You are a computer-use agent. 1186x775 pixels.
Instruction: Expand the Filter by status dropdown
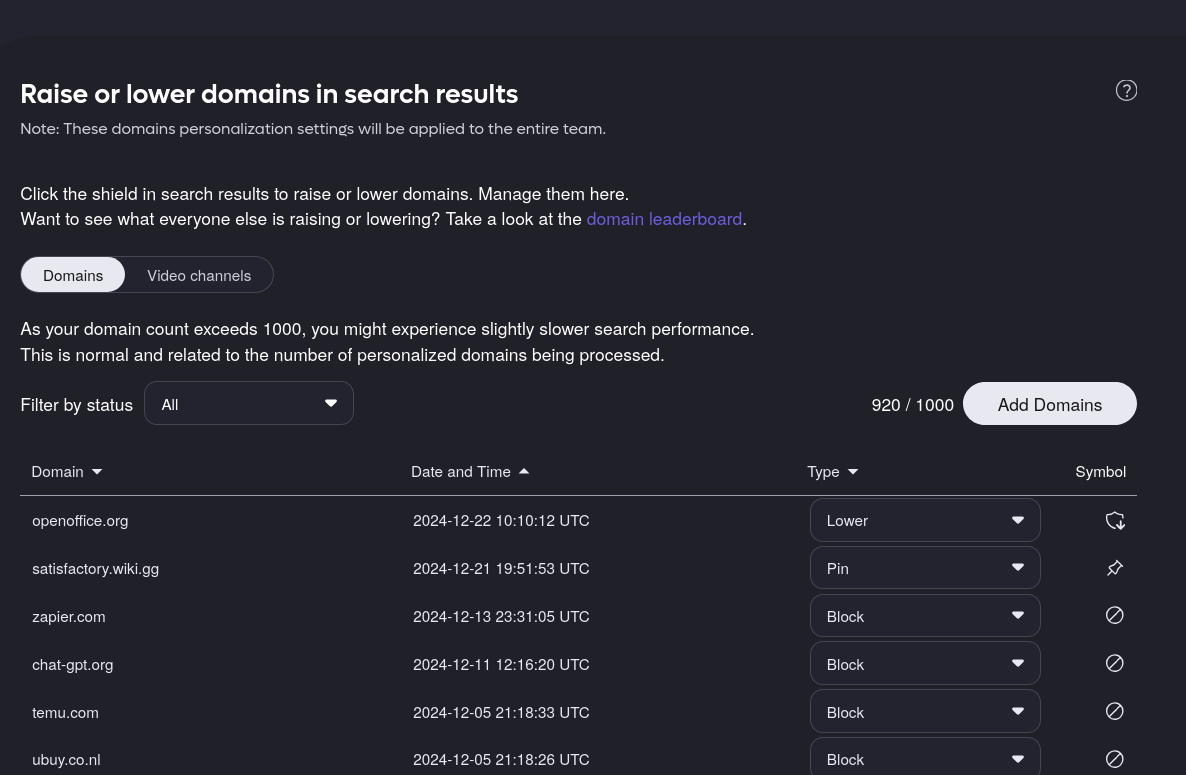(249, 404)
